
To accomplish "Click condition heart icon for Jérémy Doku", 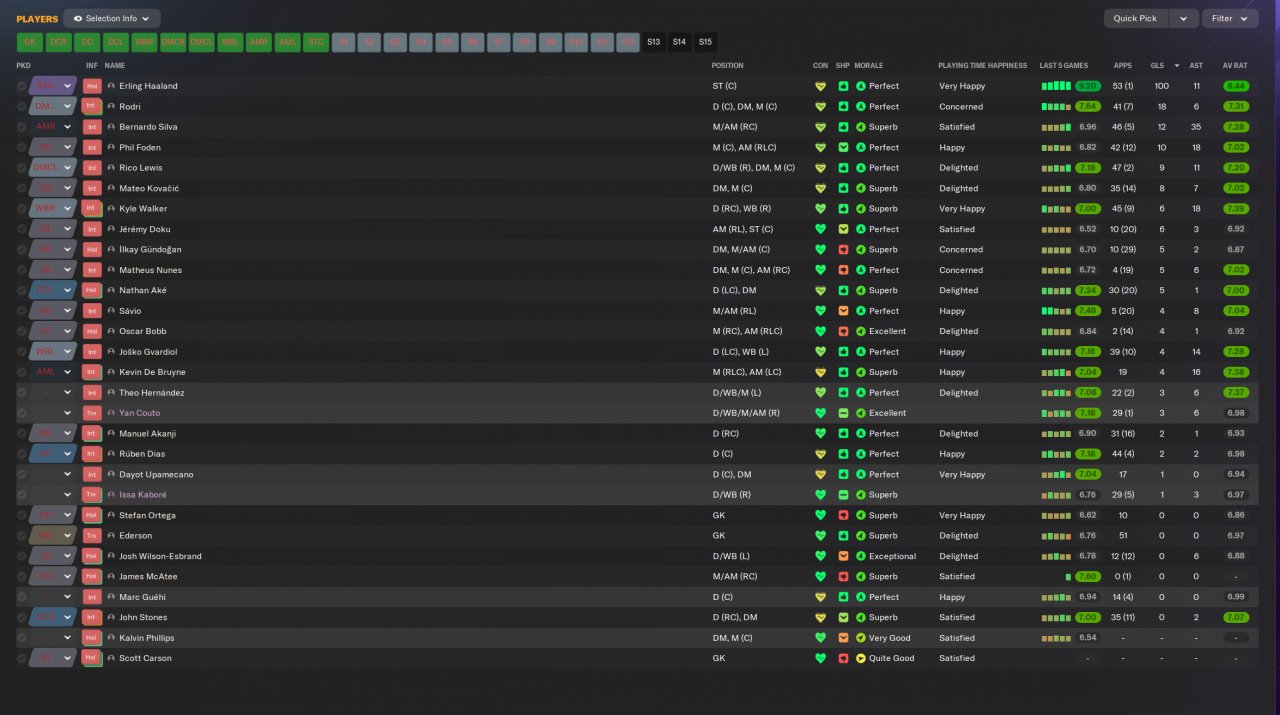I will pyautogui.click(x=820, y=229).
